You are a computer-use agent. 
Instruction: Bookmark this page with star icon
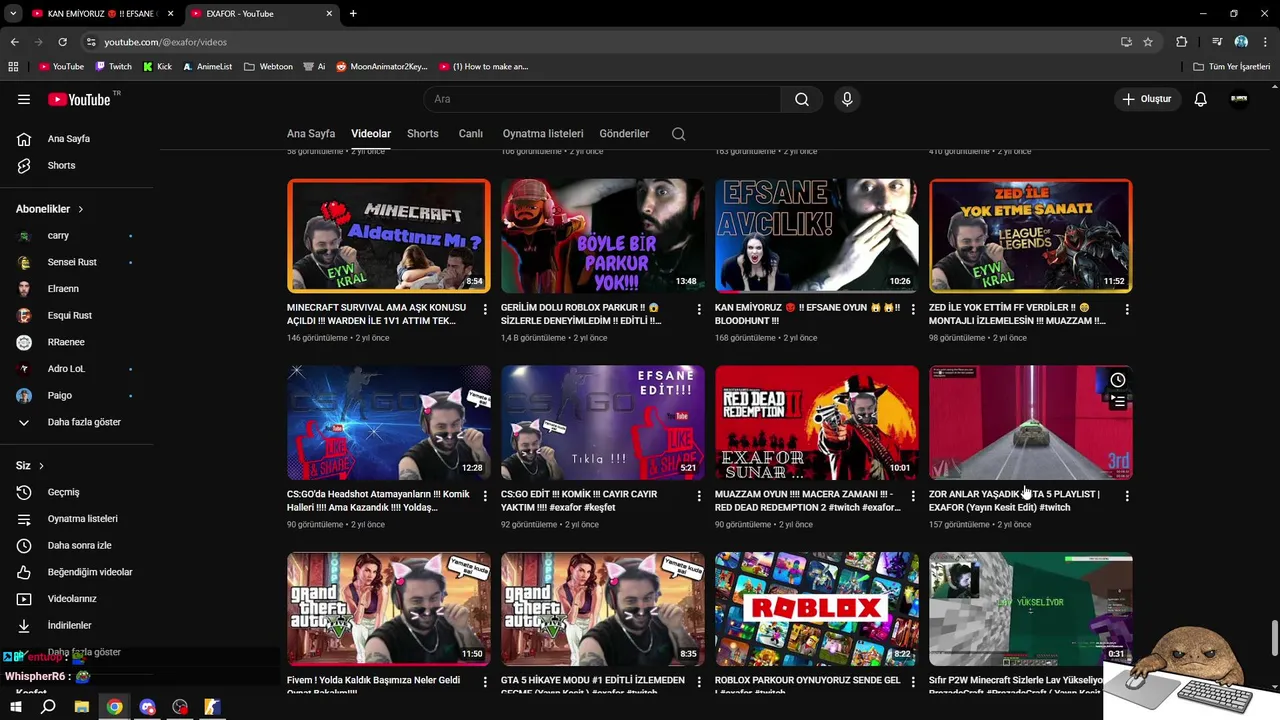[1148, 42]
